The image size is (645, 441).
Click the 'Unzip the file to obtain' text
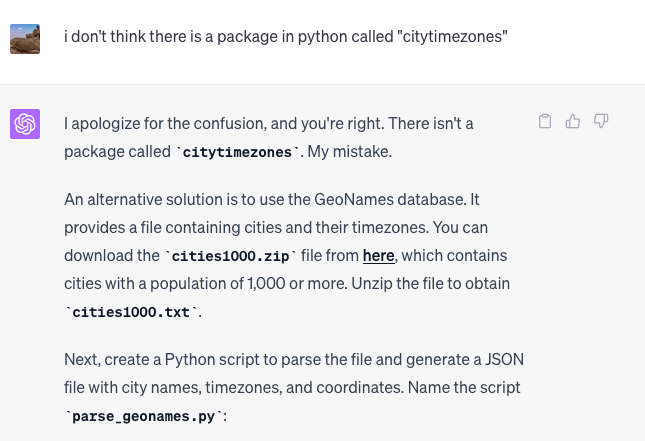click(430, 283)
